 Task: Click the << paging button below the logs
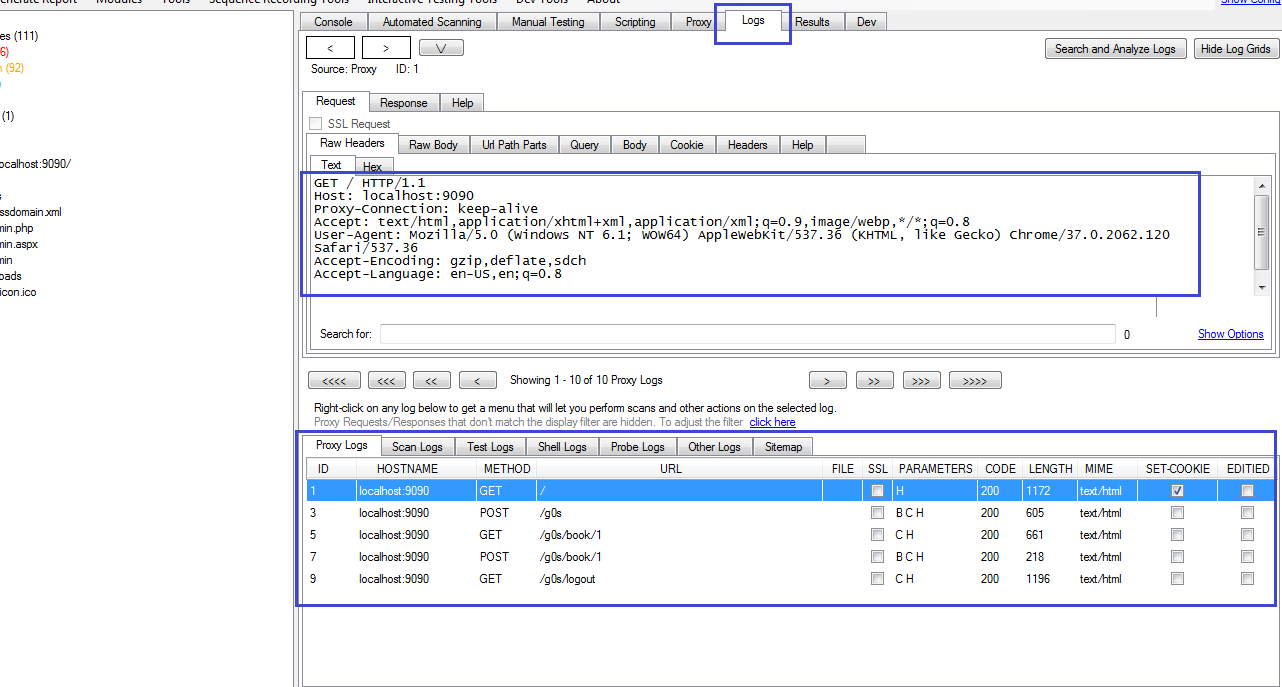click(432, 380)
